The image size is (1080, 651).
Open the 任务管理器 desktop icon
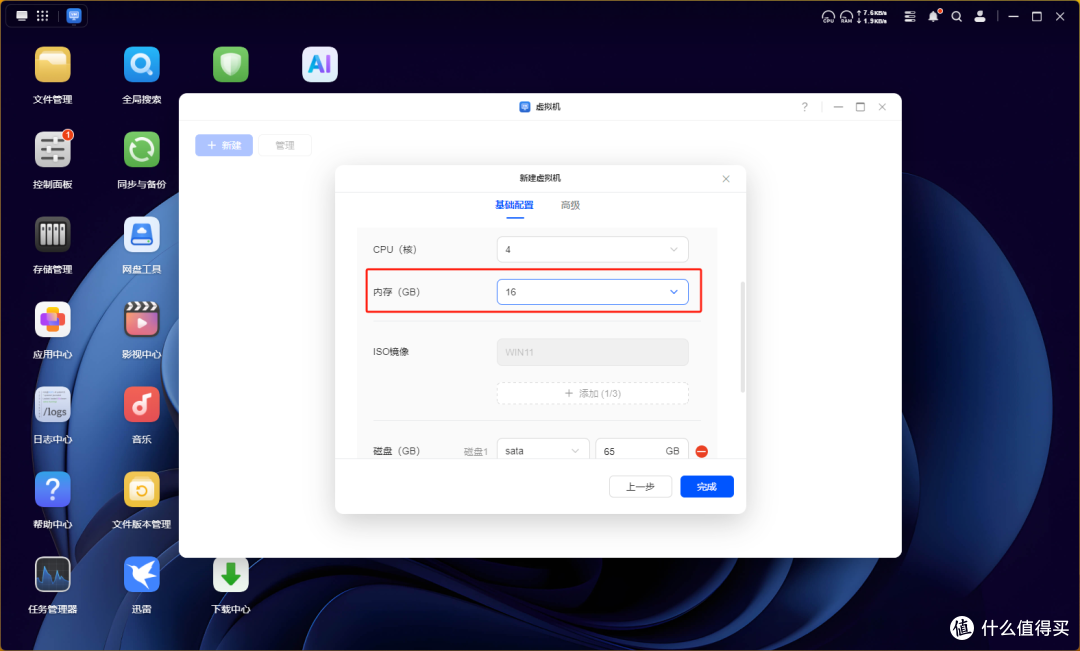52,575
